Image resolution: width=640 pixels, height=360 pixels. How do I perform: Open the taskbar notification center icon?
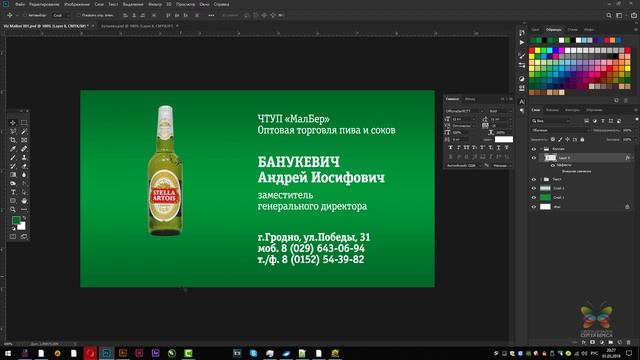click(629, 353)
